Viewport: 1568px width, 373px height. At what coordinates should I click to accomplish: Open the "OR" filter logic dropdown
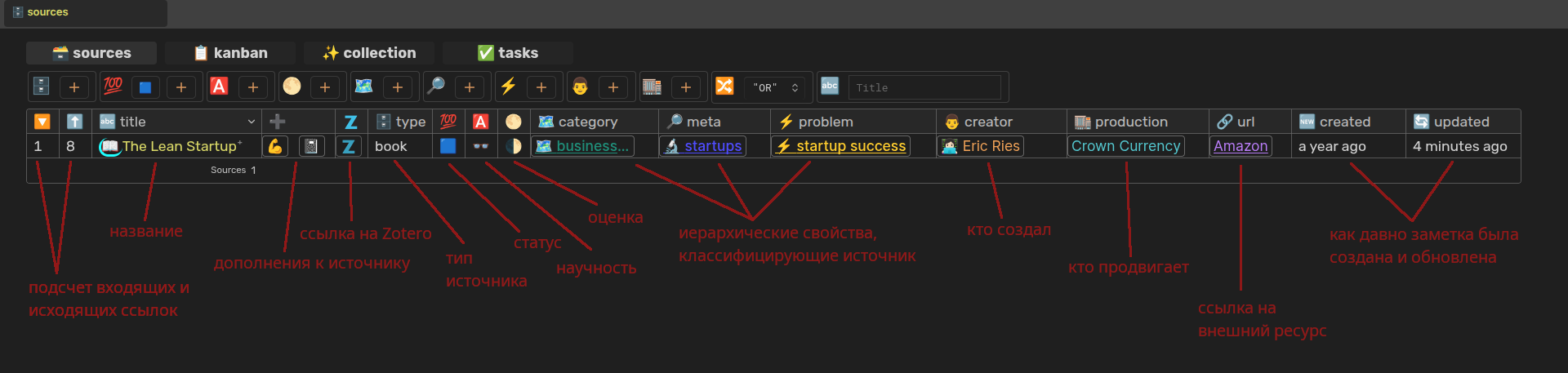[775, 87]
